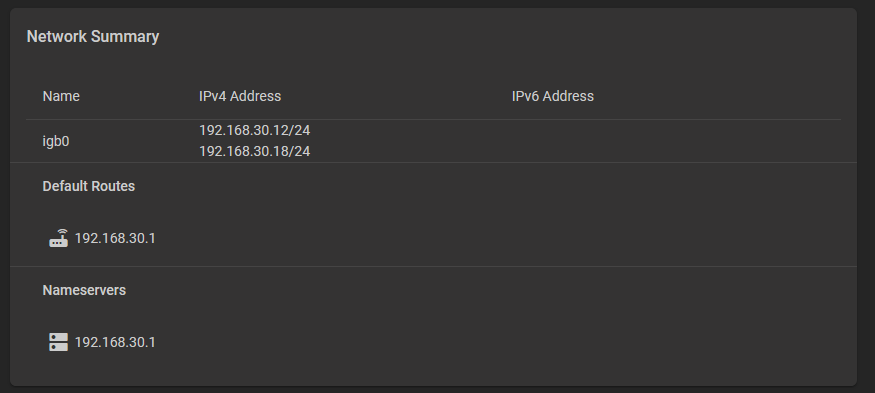The width and height of the screenshot is (875, 393).
Task: Click the IPv4 Address column header
Action: click(x=240, y=96)
